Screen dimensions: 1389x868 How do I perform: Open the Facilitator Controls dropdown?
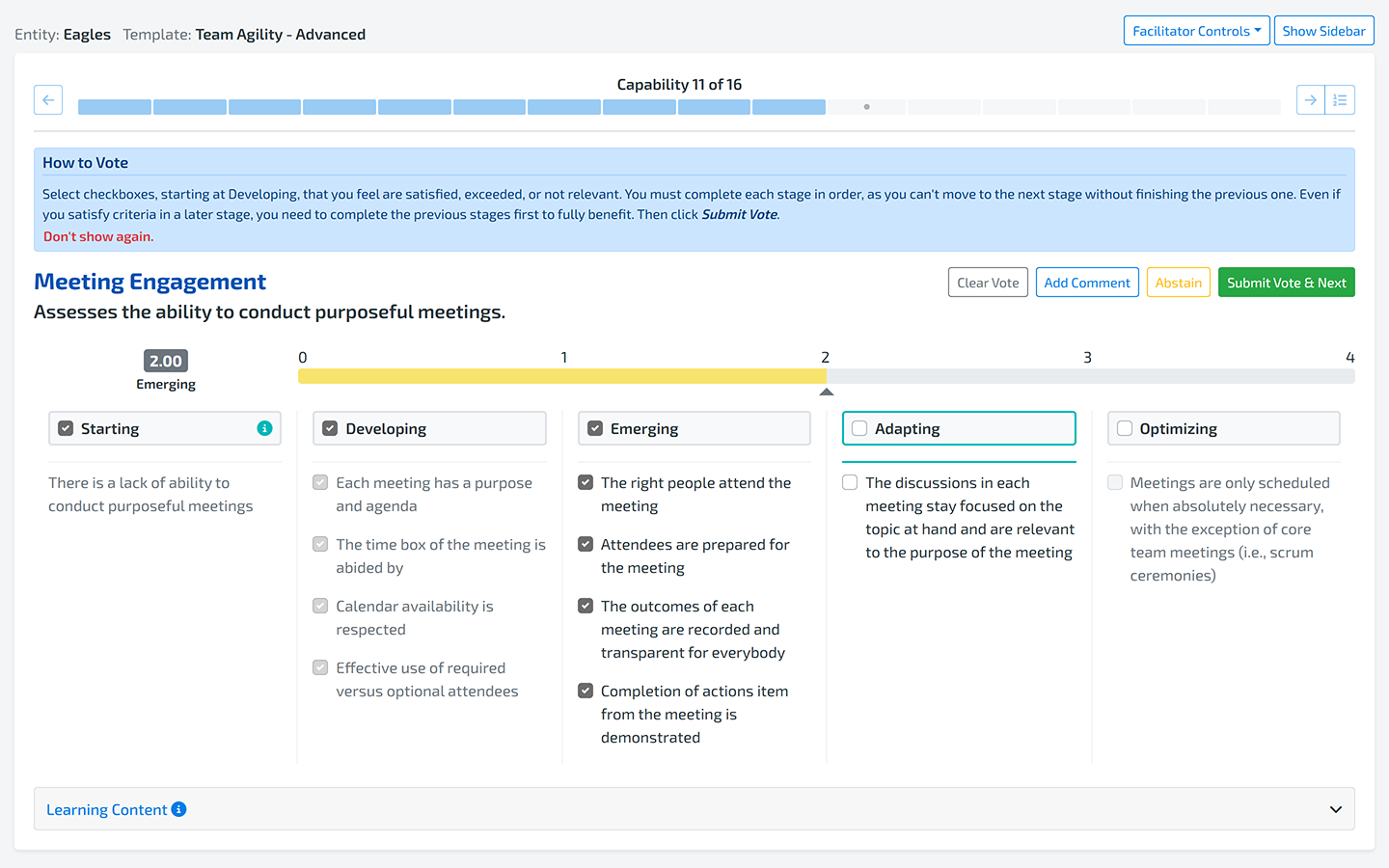point(1196,31)
